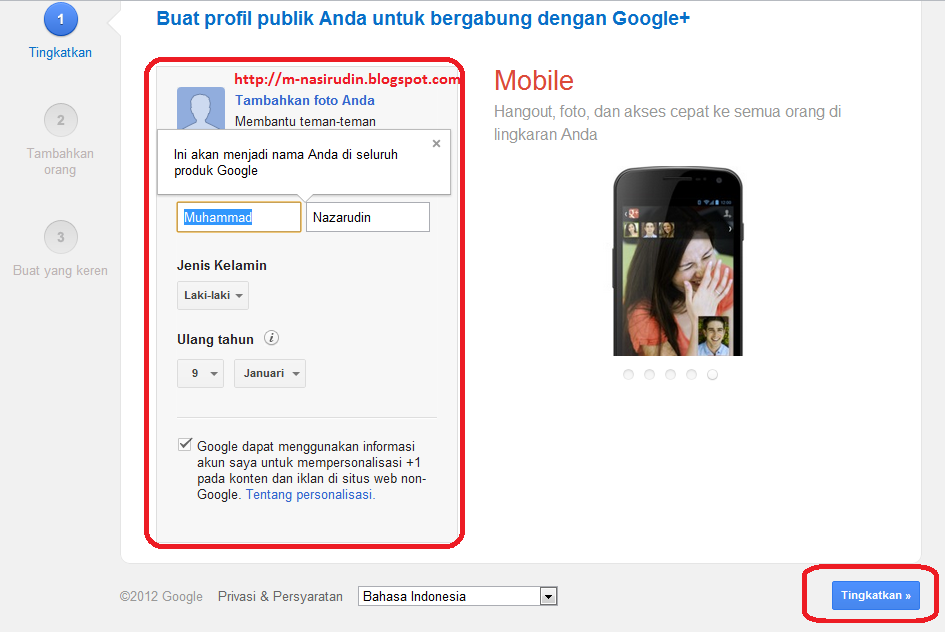Select the first carousel dot
Screen dimensions: 945x632
point(629,375)
